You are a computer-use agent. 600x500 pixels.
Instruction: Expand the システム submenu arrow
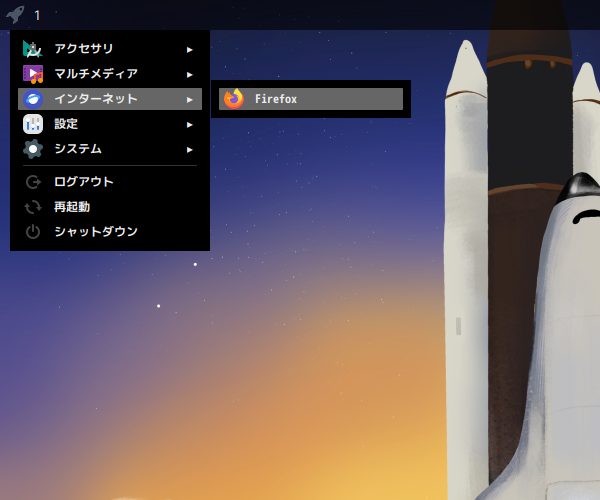coord(189,150)
